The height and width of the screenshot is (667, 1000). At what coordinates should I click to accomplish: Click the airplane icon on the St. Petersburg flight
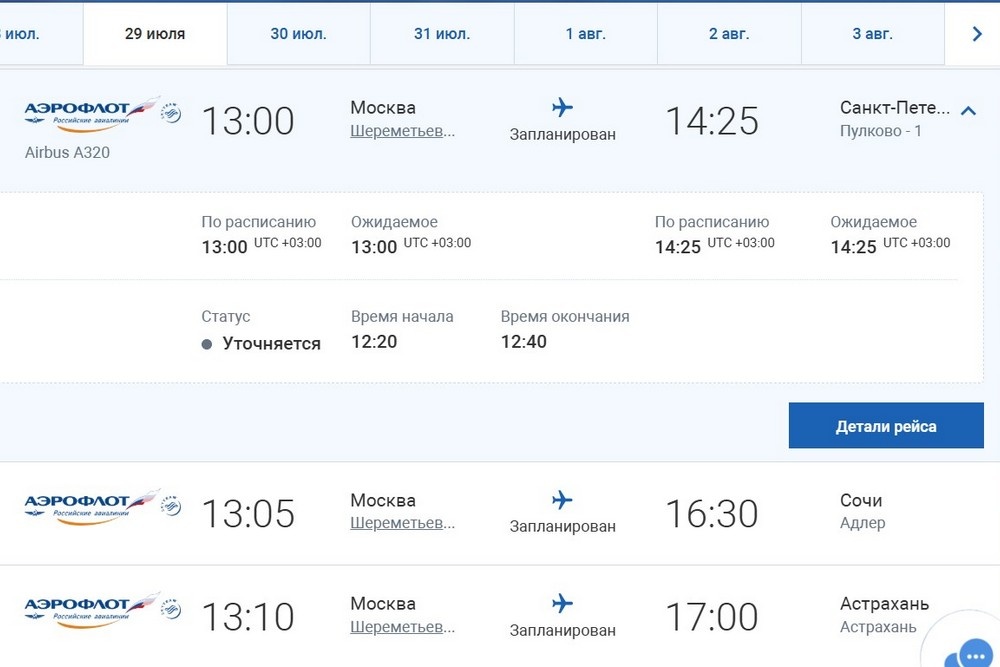click(x=562, y=107)
